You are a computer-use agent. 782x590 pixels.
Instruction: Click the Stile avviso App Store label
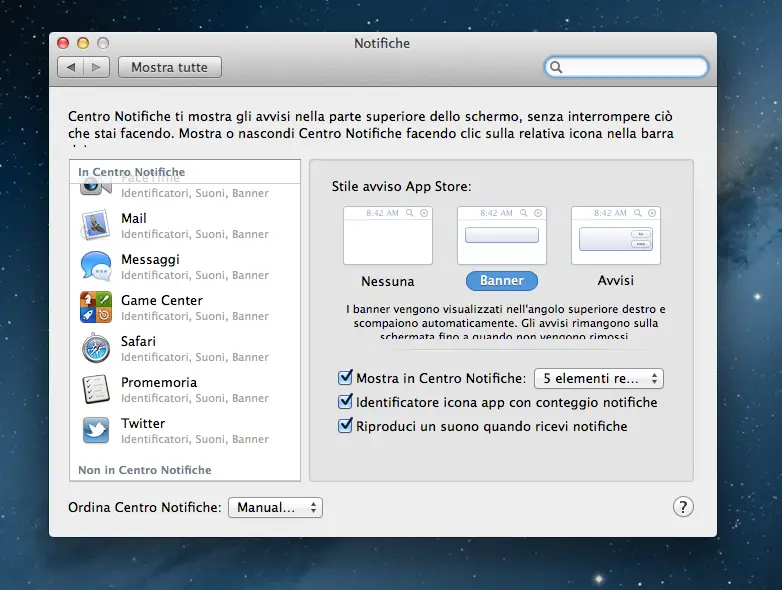pyautogui.click(x=401, y=187)
